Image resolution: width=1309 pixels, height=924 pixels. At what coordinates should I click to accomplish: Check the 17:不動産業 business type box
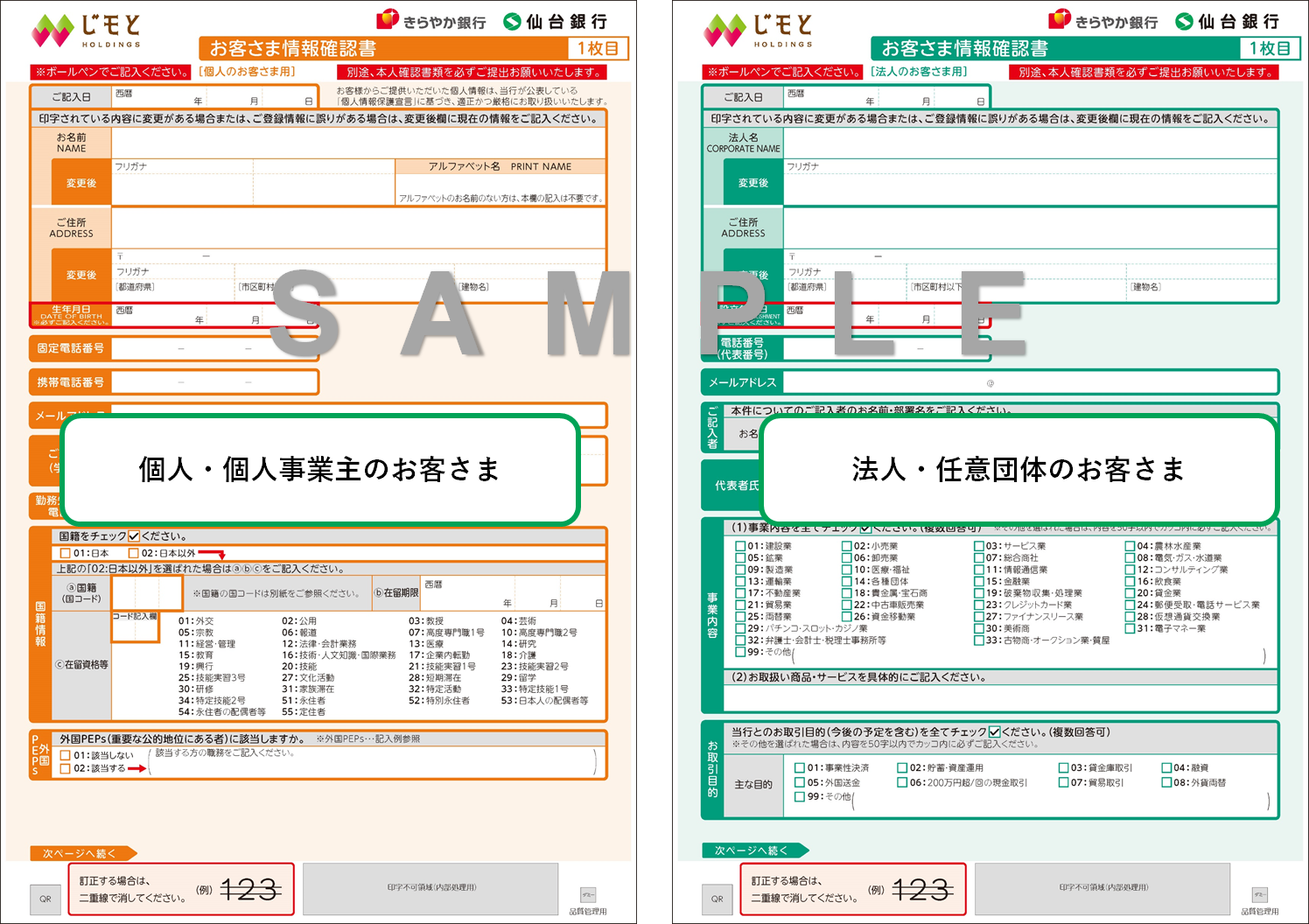coord(741,593)
